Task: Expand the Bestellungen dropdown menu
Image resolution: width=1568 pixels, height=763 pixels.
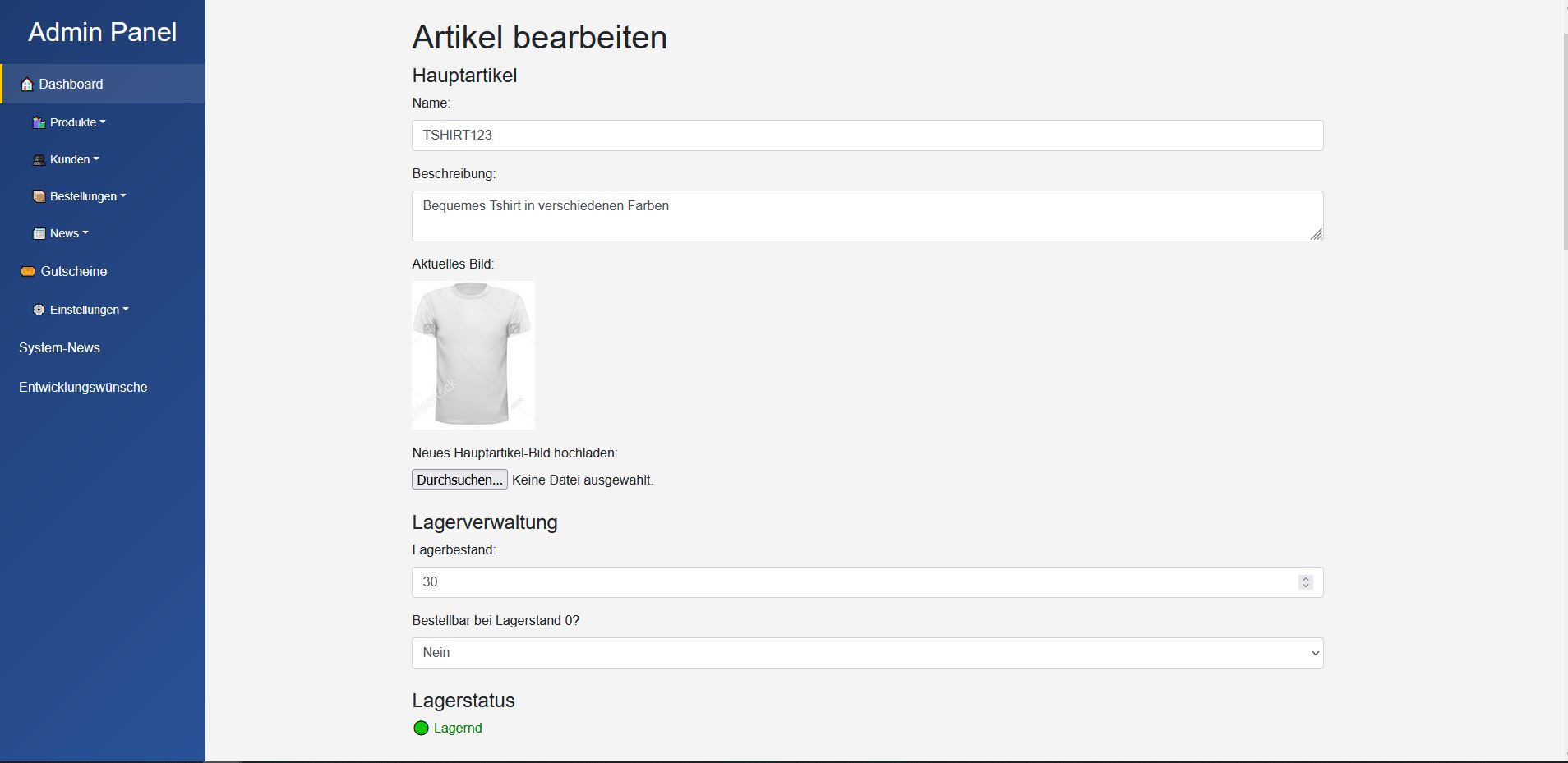Action: pyautogui.click(x=87, y=197)
